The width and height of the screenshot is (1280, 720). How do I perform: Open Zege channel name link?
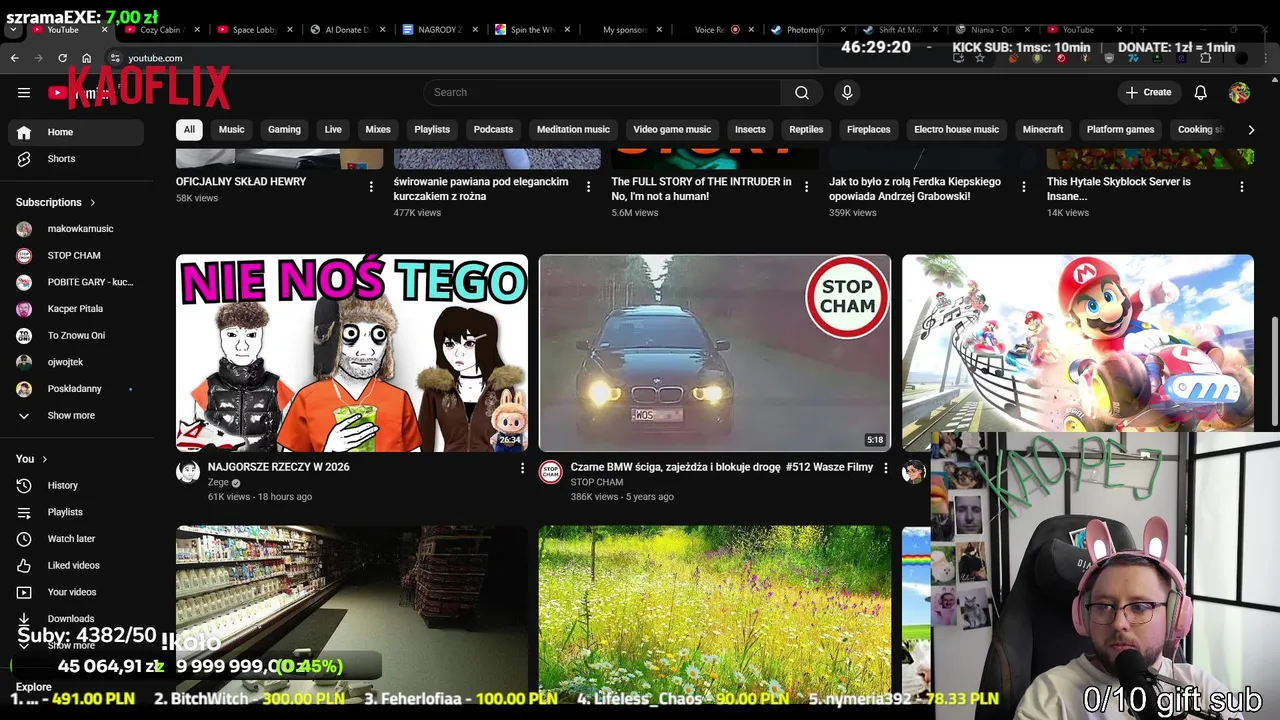tap(218, 482)
